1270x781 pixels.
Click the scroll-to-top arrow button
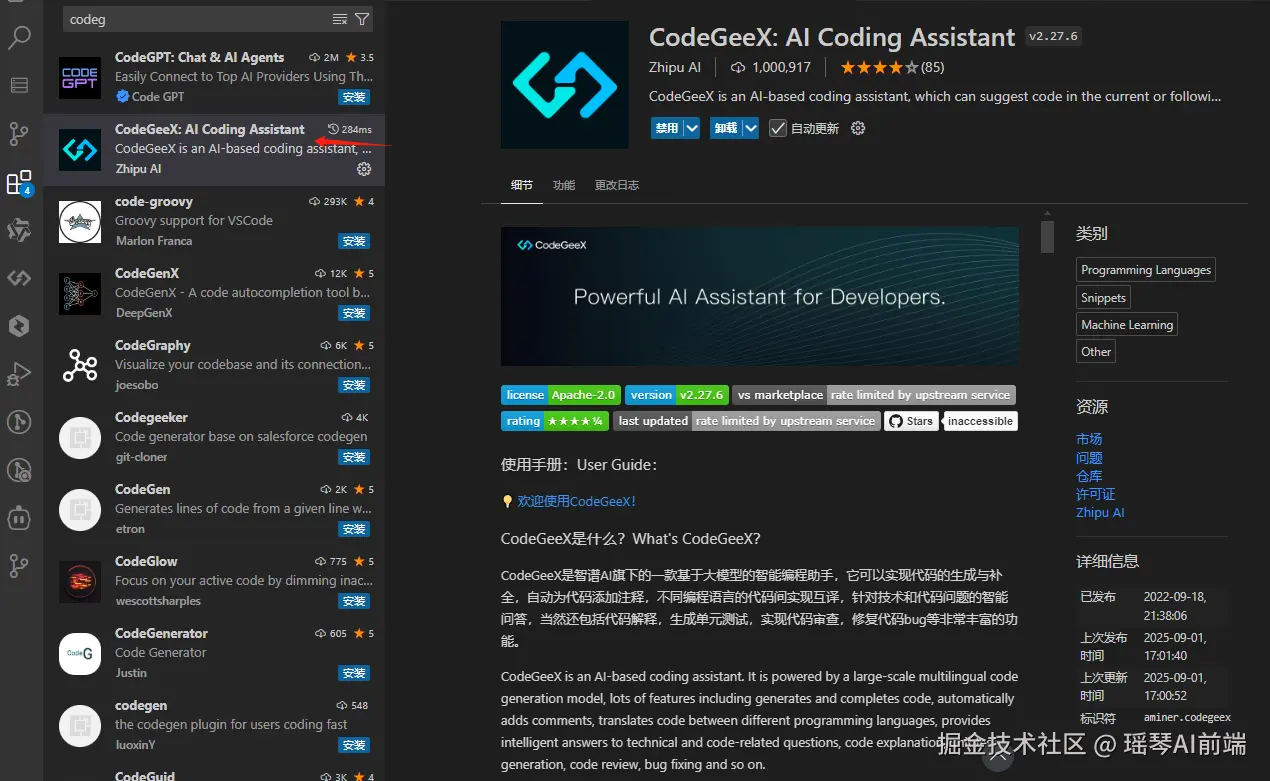click(998, 757)
